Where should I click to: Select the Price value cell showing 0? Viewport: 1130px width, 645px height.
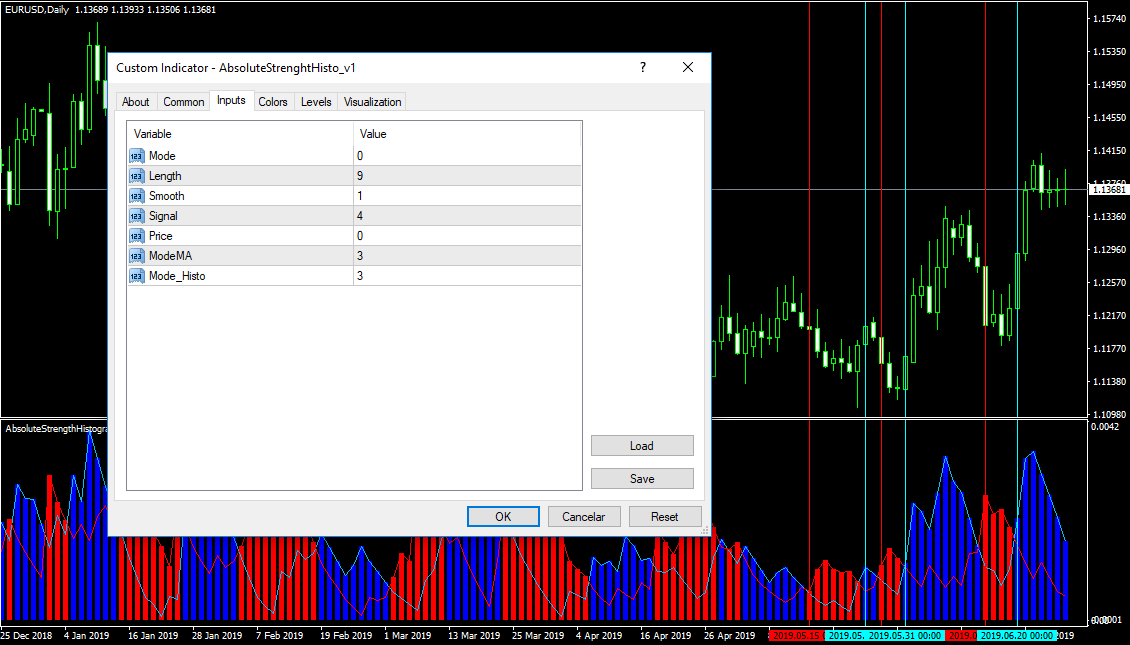coord(467,236)
